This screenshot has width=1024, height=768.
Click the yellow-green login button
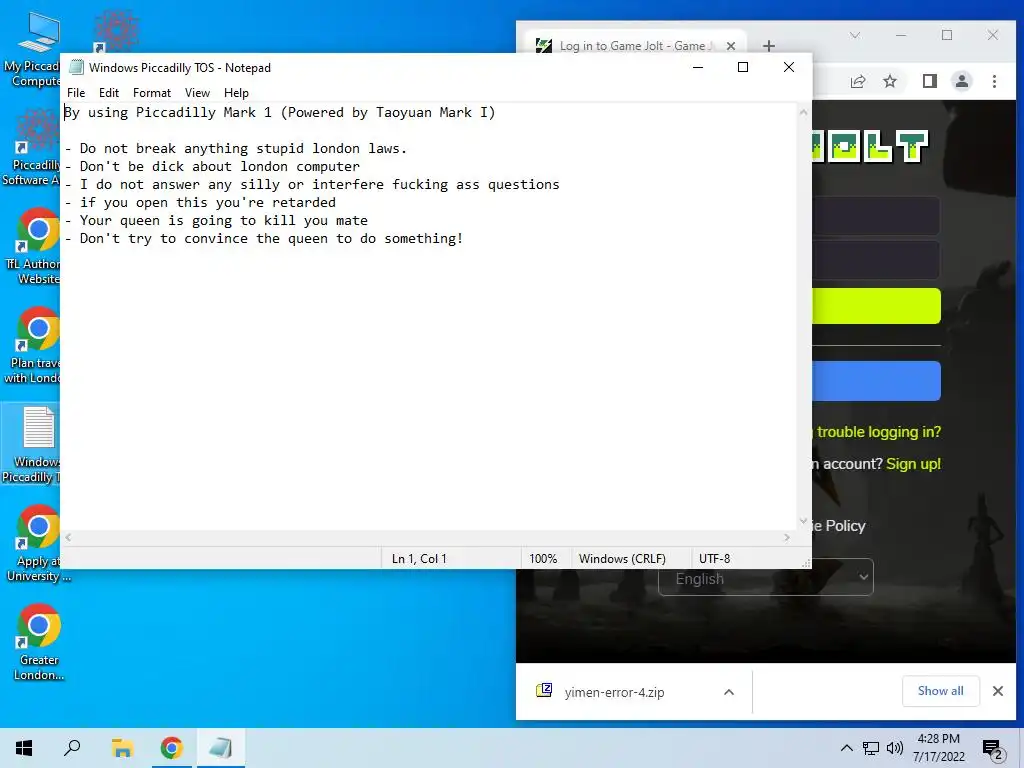click(x=876, y=306)
